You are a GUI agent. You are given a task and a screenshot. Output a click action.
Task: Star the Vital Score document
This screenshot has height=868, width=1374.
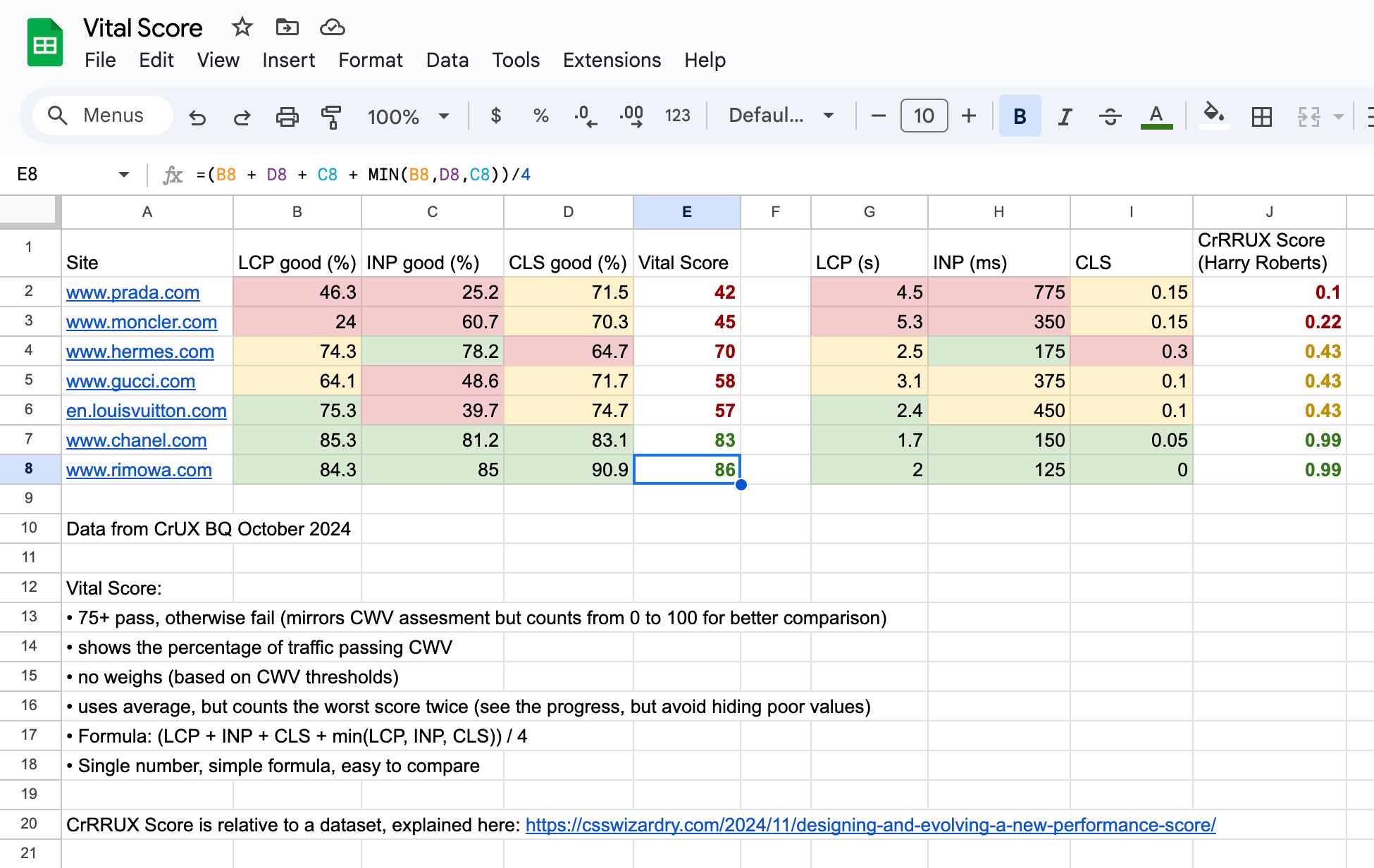click(242, 27)
